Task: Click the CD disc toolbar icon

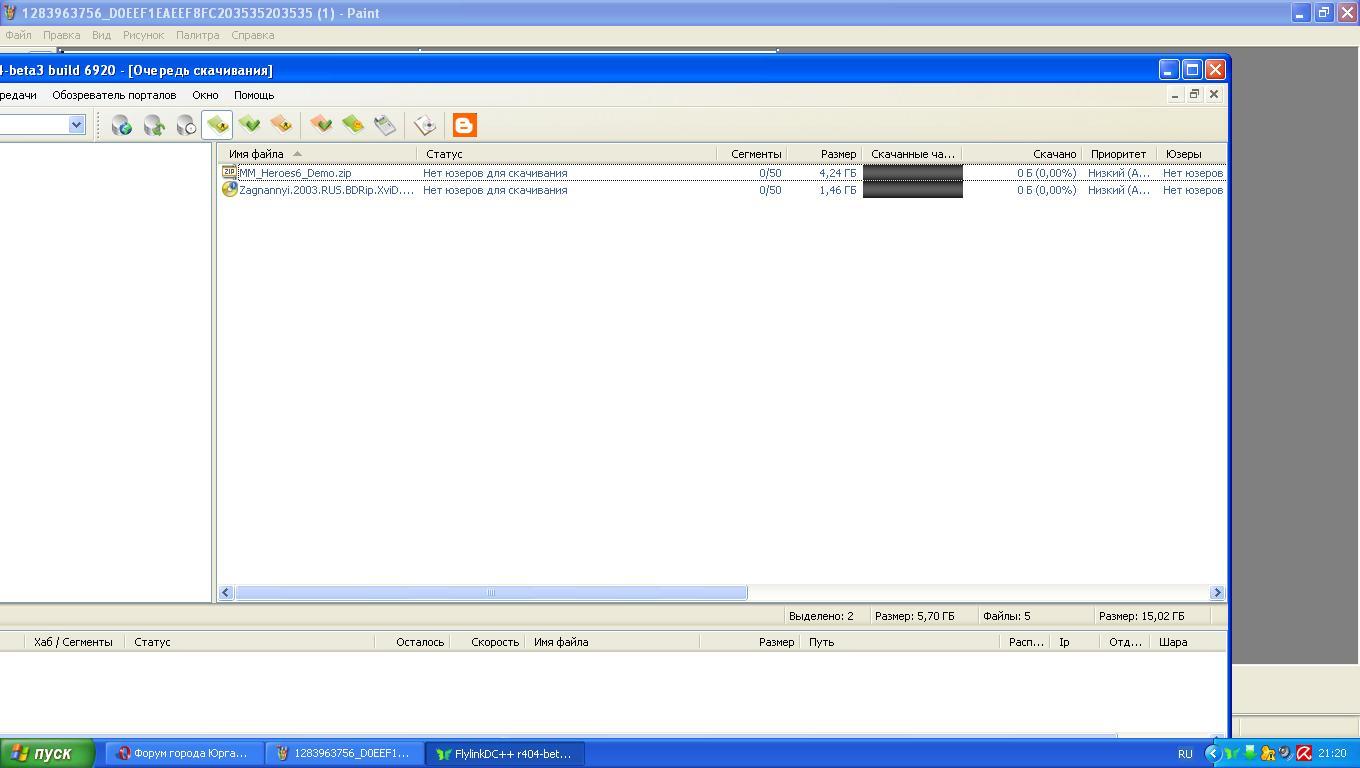Action: coord(425,125)
